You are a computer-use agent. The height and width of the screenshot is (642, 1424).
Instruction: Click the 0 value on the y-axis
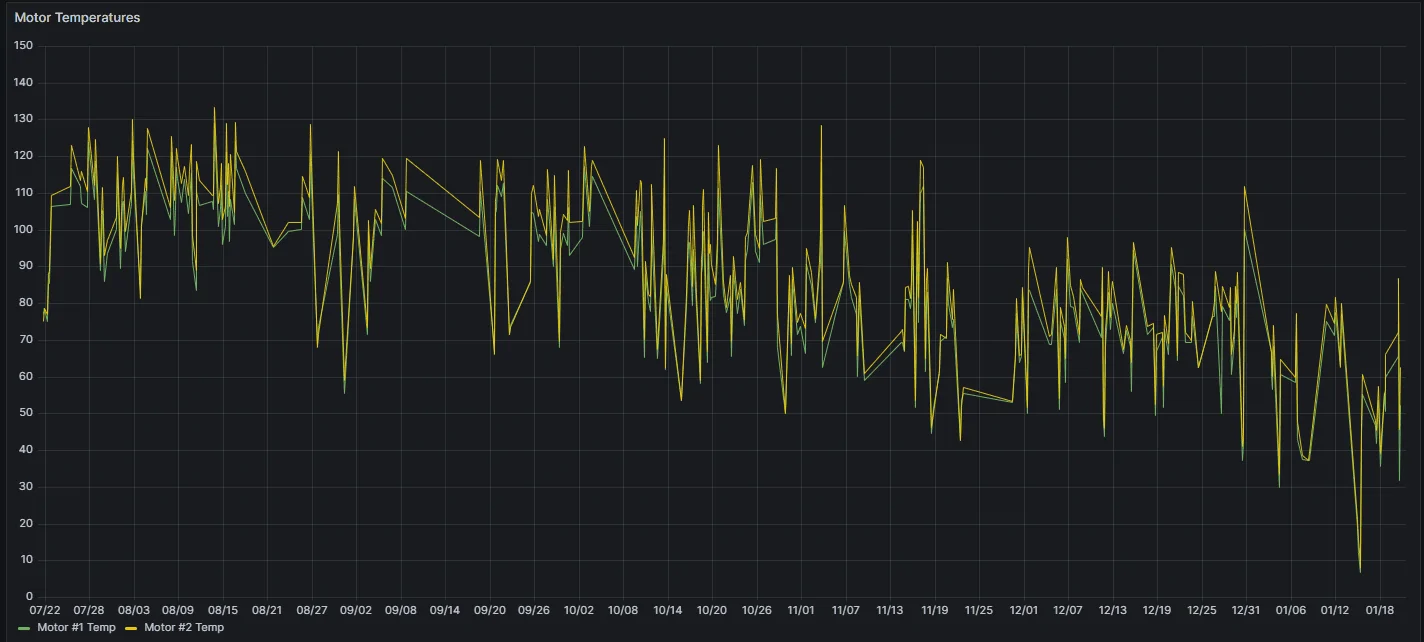pyautogui.click(x=30, y=597)
